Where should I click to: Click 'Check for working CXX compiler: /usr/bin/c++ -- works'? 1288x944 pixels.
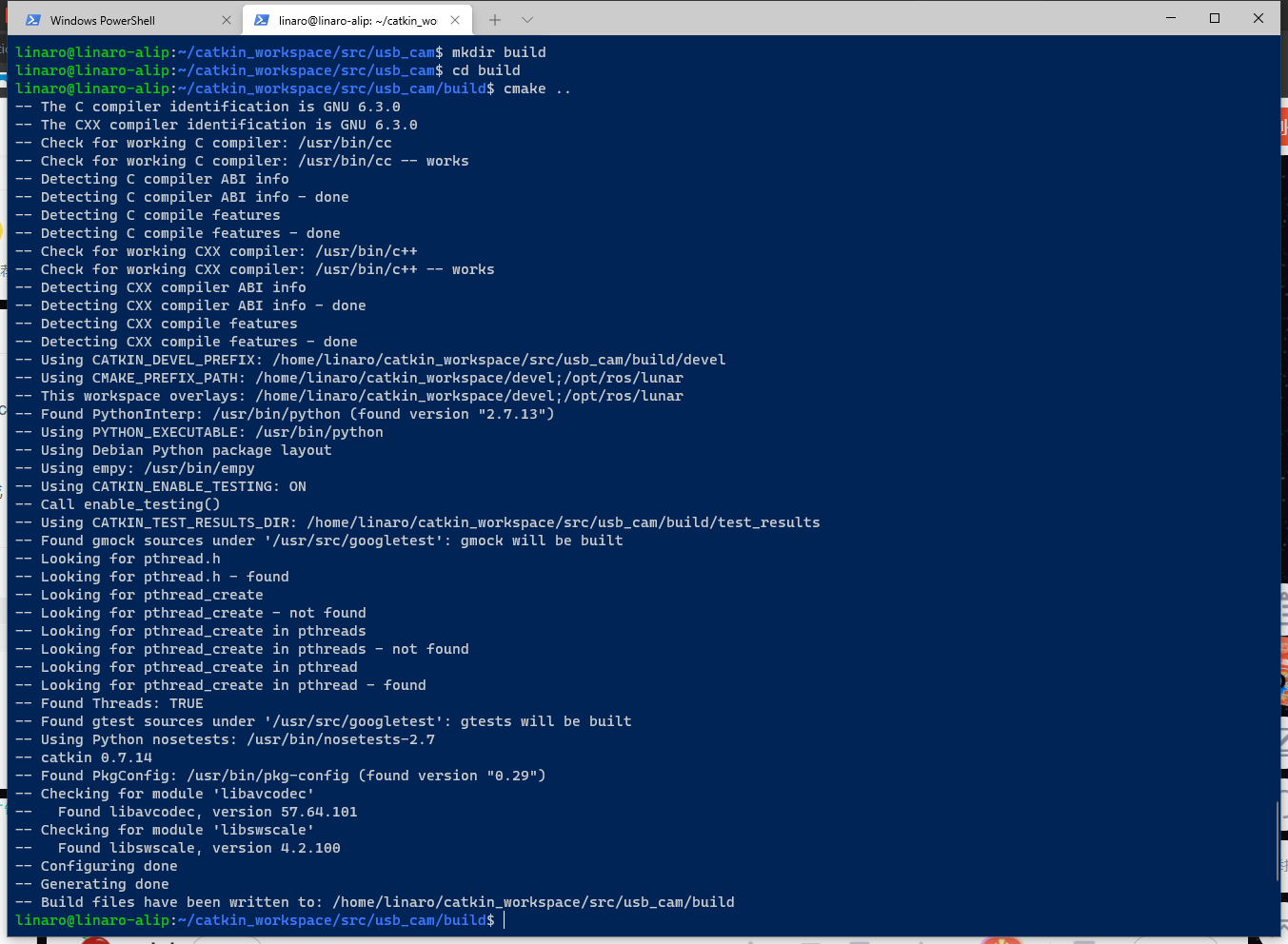tap(255, 269)
